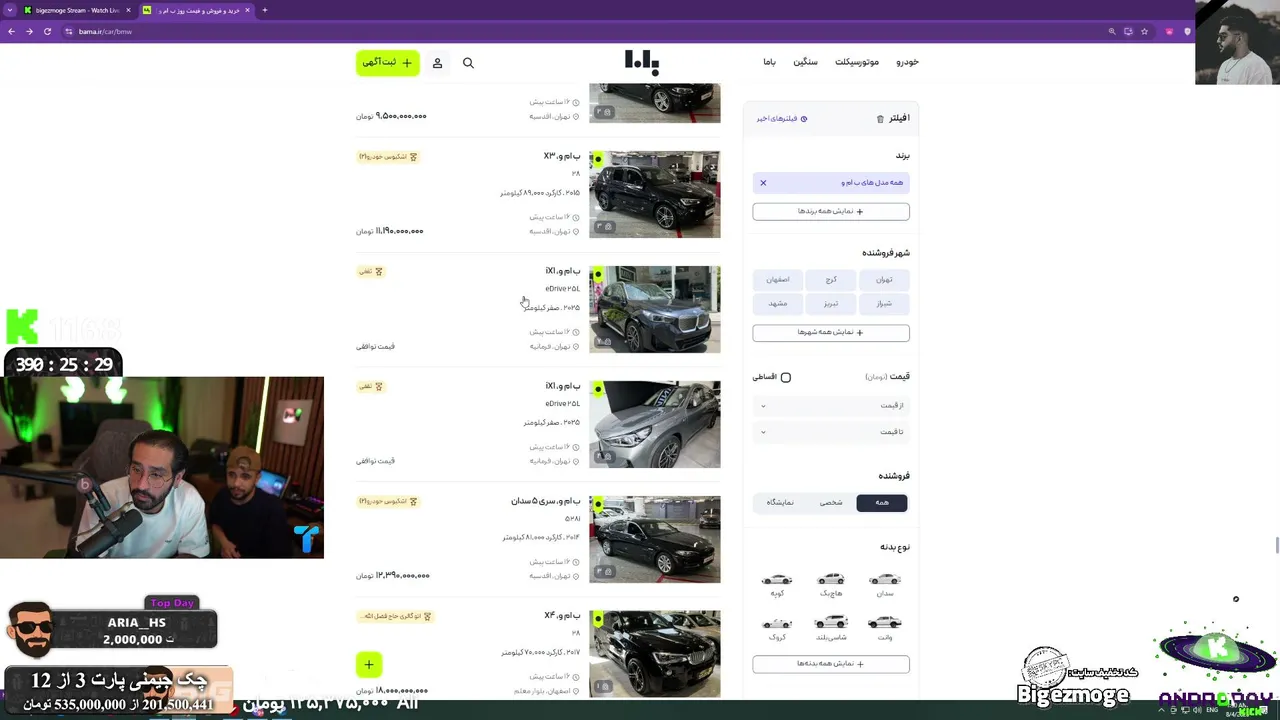The height and width of the screenshot is (720, 1280).
Task: Open the سنگین menu in the header
Action: tap(805, 62)
